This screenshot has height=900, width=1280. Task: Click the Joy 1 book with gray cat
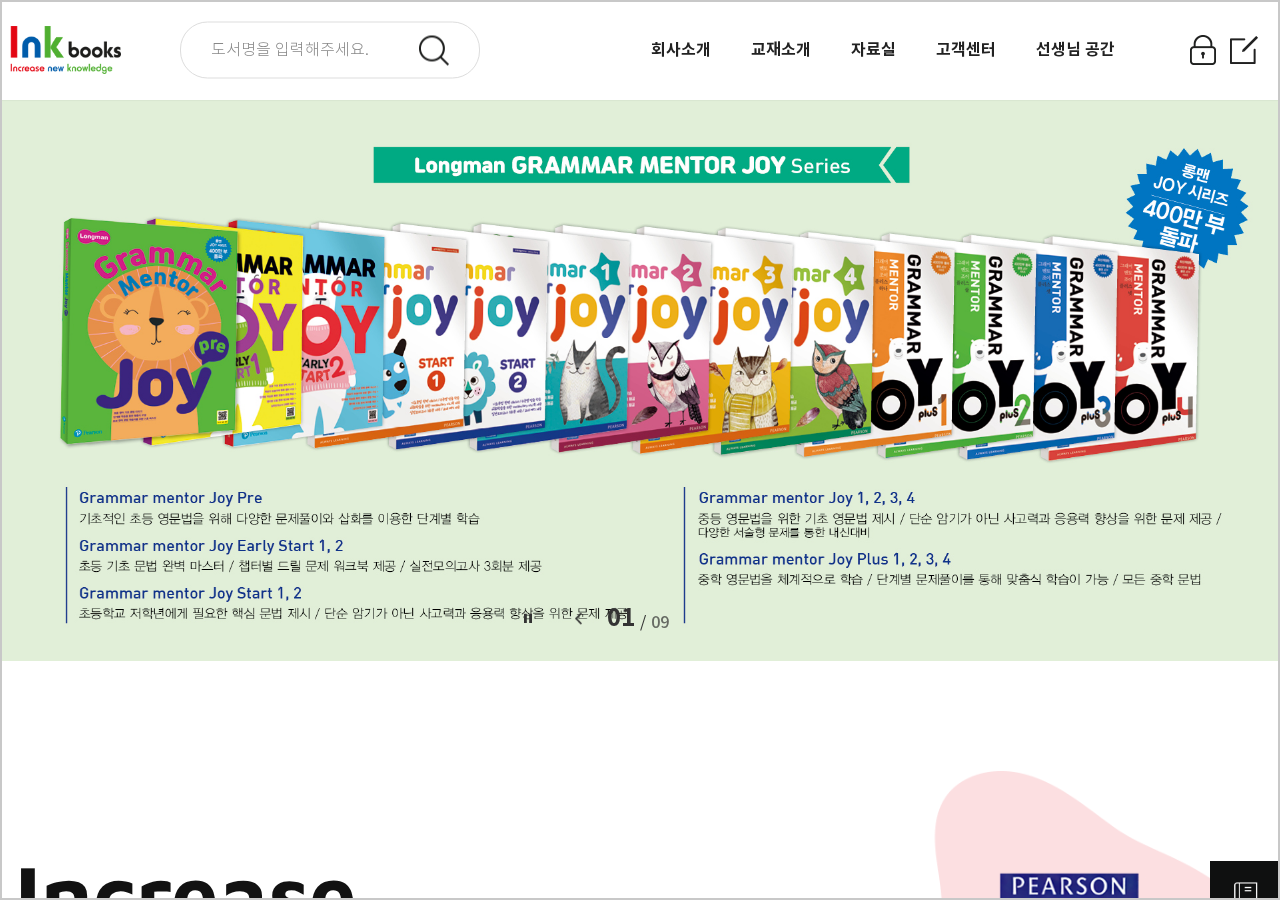click(590, 339)
